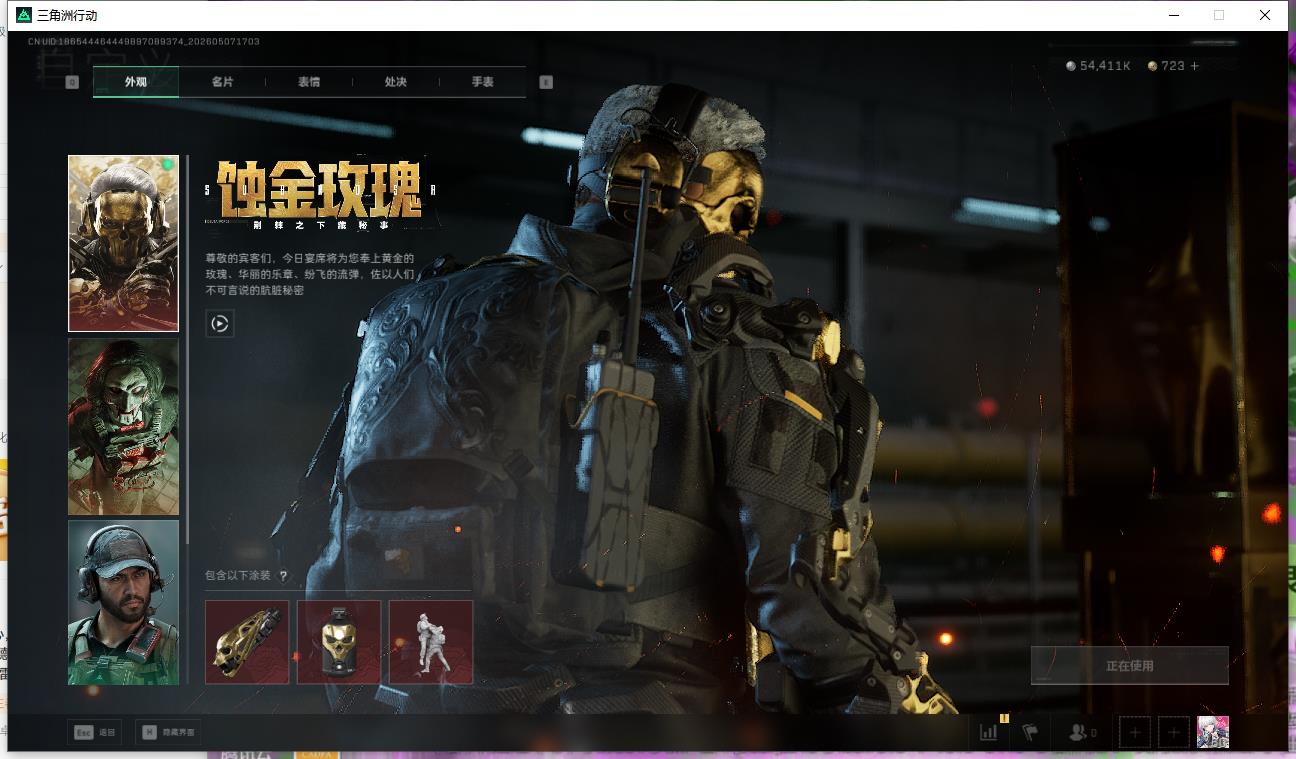Click the first empty squad slot plus
This screenshot has width=1296, height=759.
coord(1135,733)
